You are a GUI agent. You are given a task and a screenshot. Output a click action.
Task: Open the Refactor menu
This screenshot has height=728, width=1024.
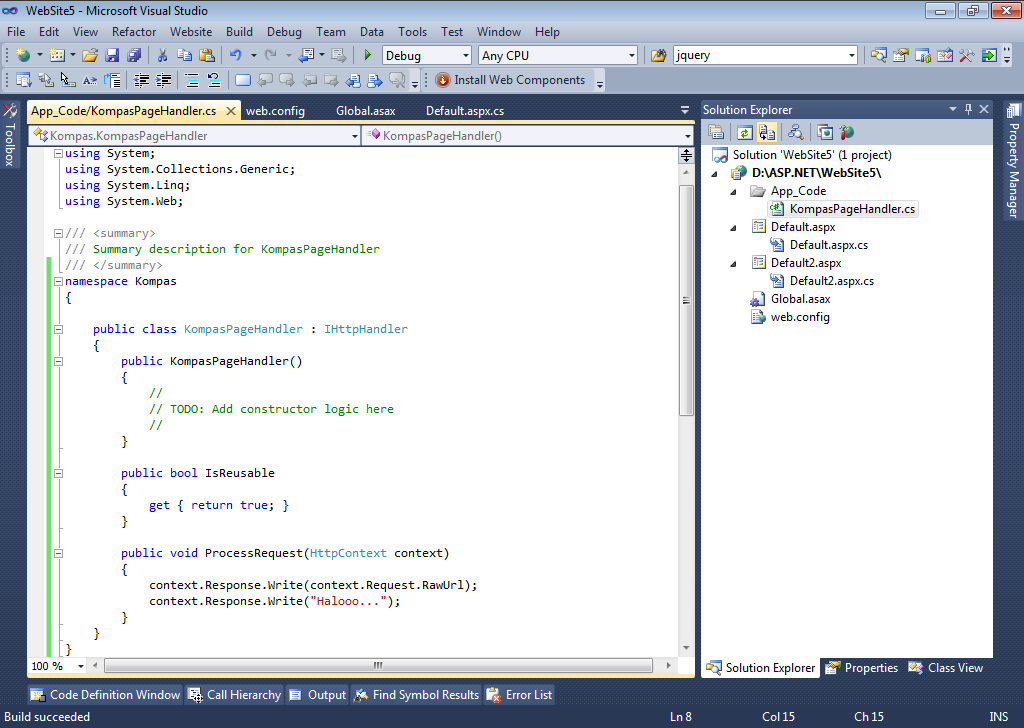(x=134, y=31)
